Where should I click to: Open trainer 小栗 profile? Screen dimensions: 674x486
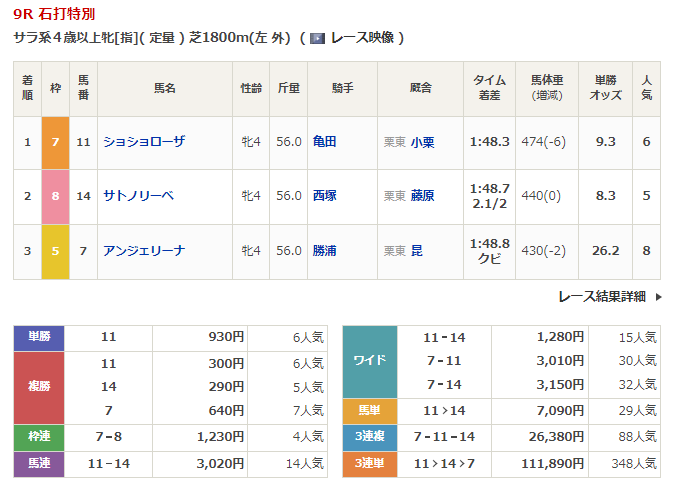422,142
